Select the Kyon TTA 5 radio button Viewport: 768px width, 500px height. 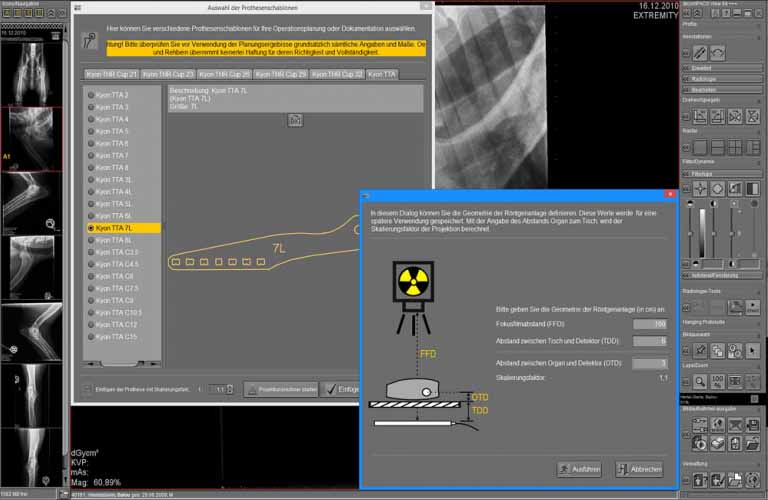point(91,131)
